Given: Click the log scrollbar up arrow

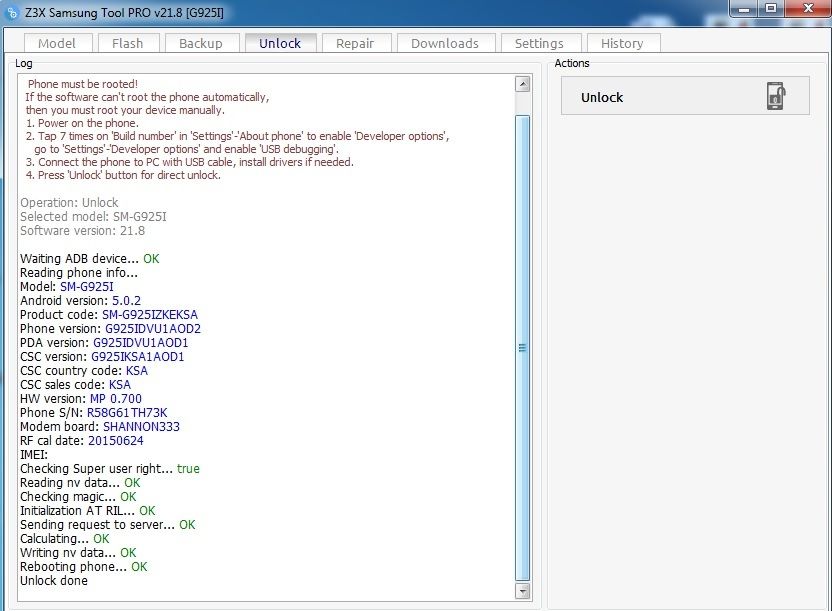Looking at the screenshot, I should point(523,84).
